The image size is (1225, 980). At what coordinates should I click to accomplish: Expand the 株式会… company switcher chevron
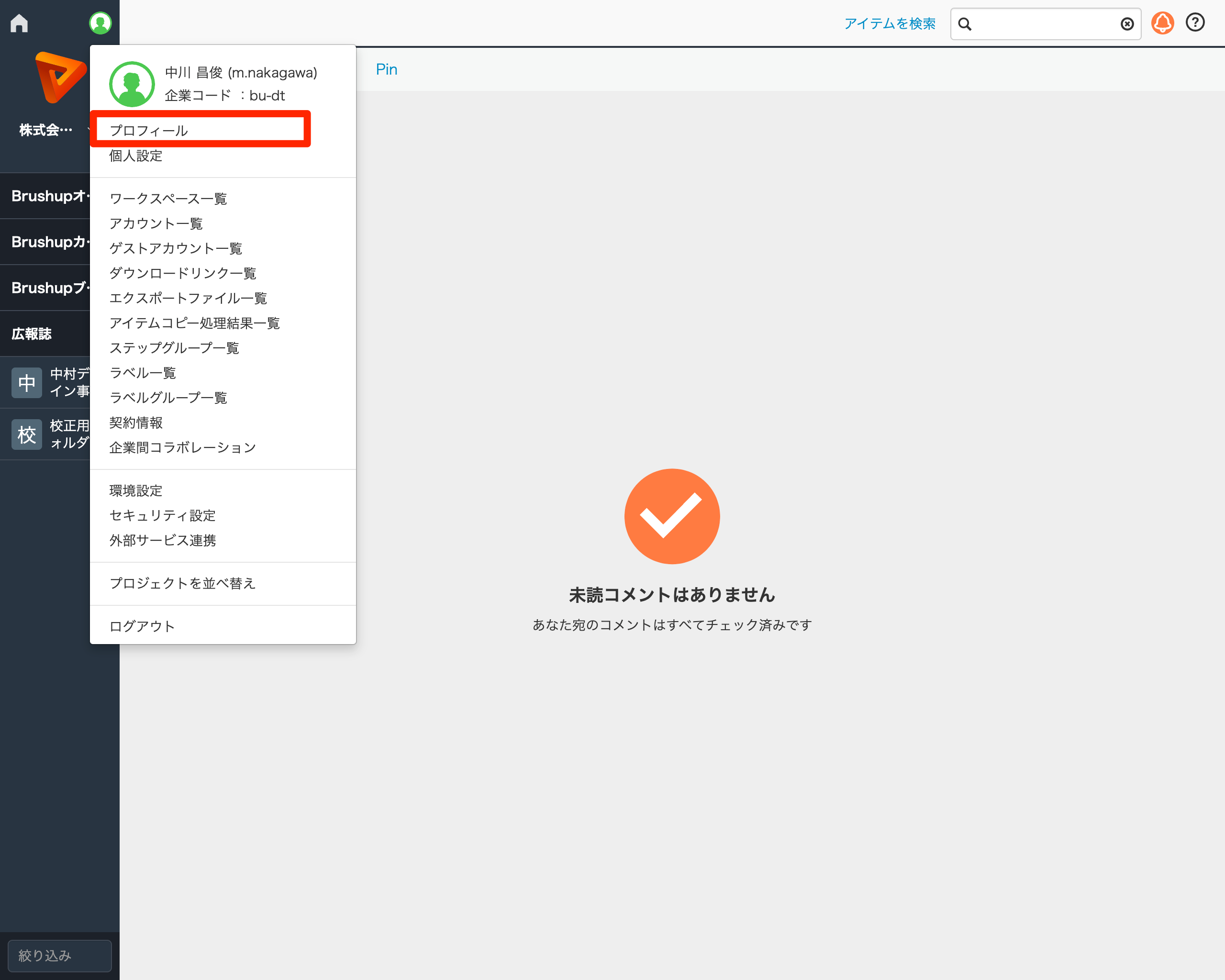coord(90,130)
